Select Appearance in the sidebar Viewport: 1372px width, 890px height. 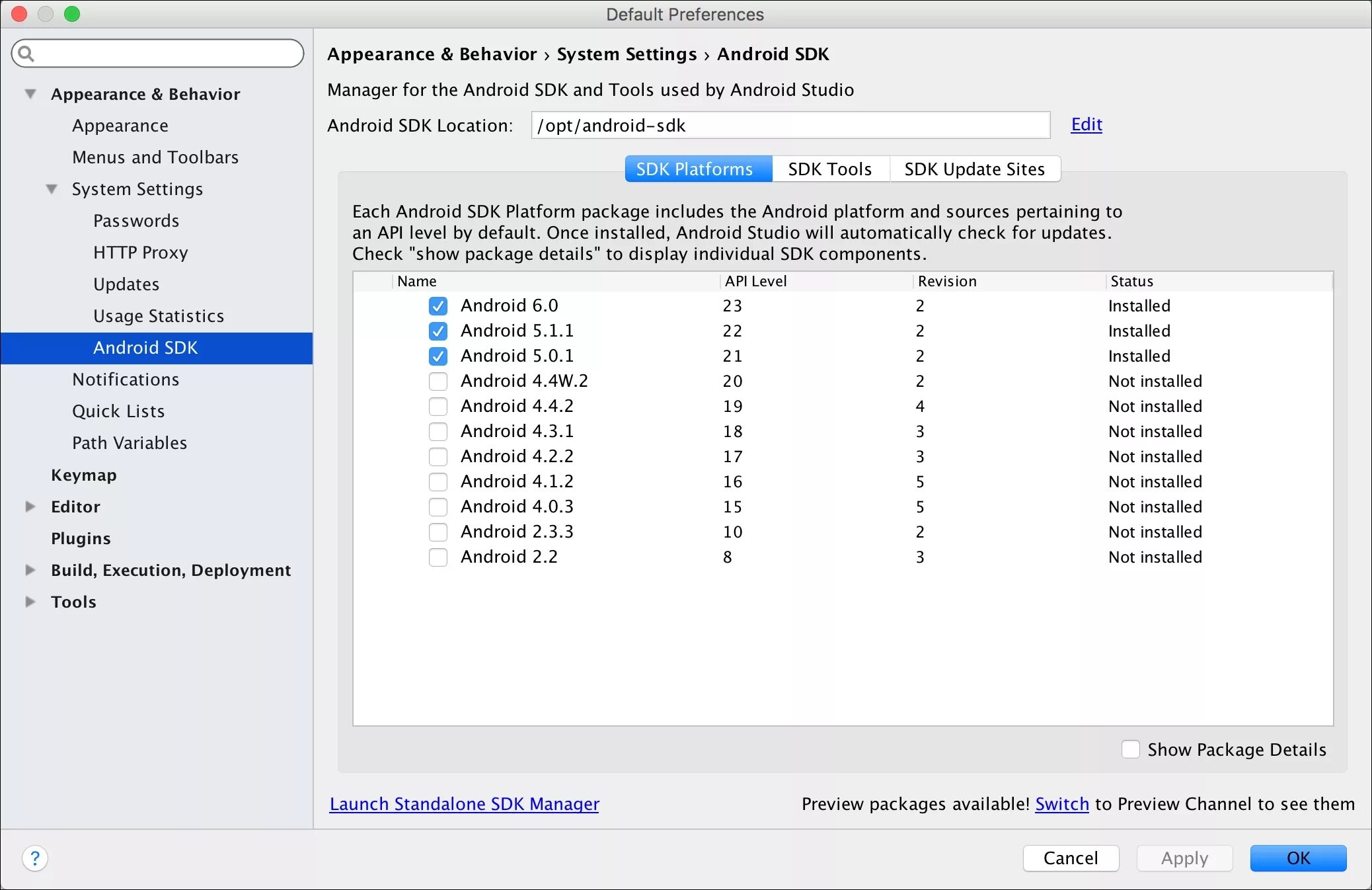[x=120, y=126]
